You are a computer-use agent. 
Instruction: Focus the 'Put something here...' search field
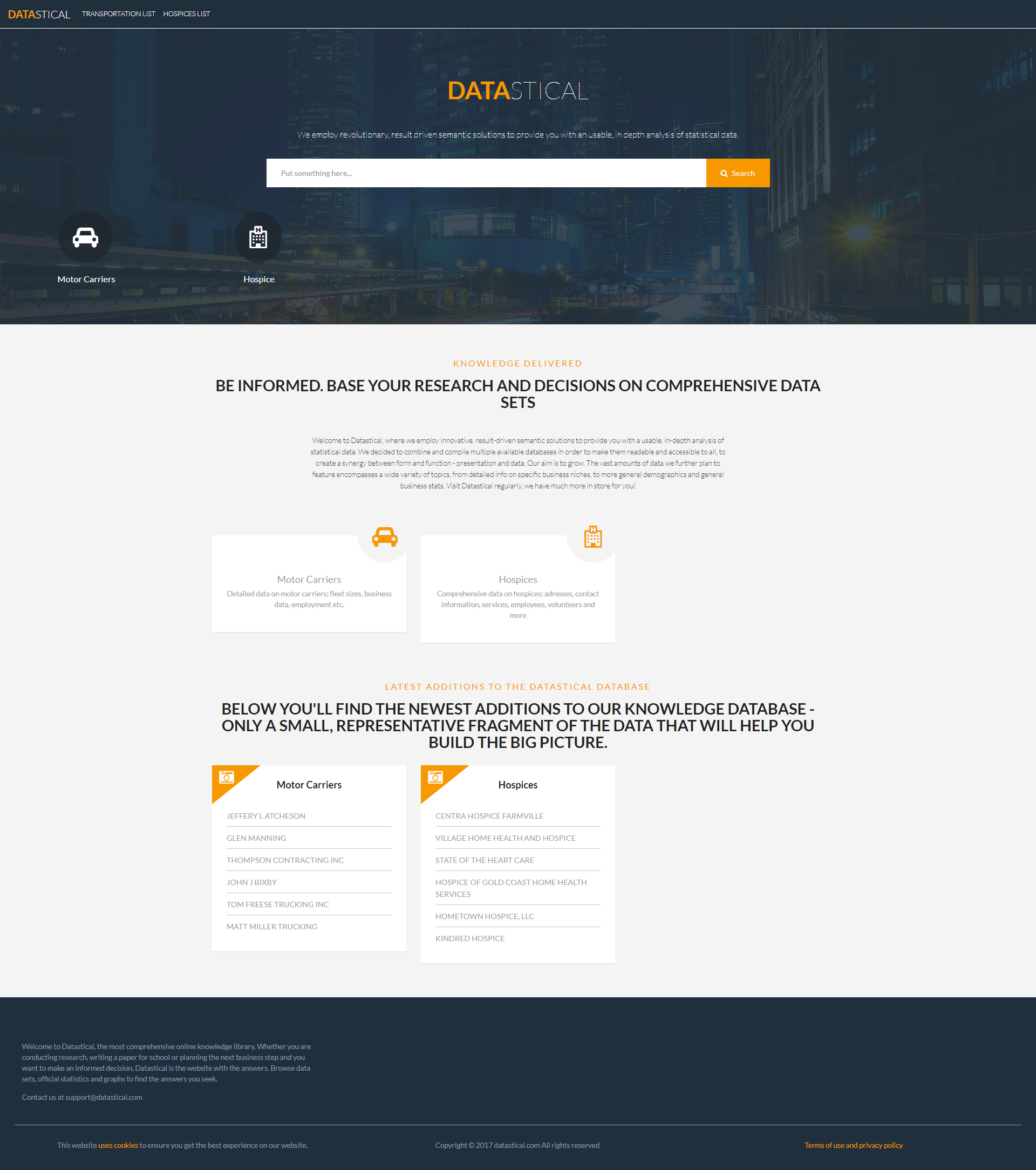coord(486,173)
